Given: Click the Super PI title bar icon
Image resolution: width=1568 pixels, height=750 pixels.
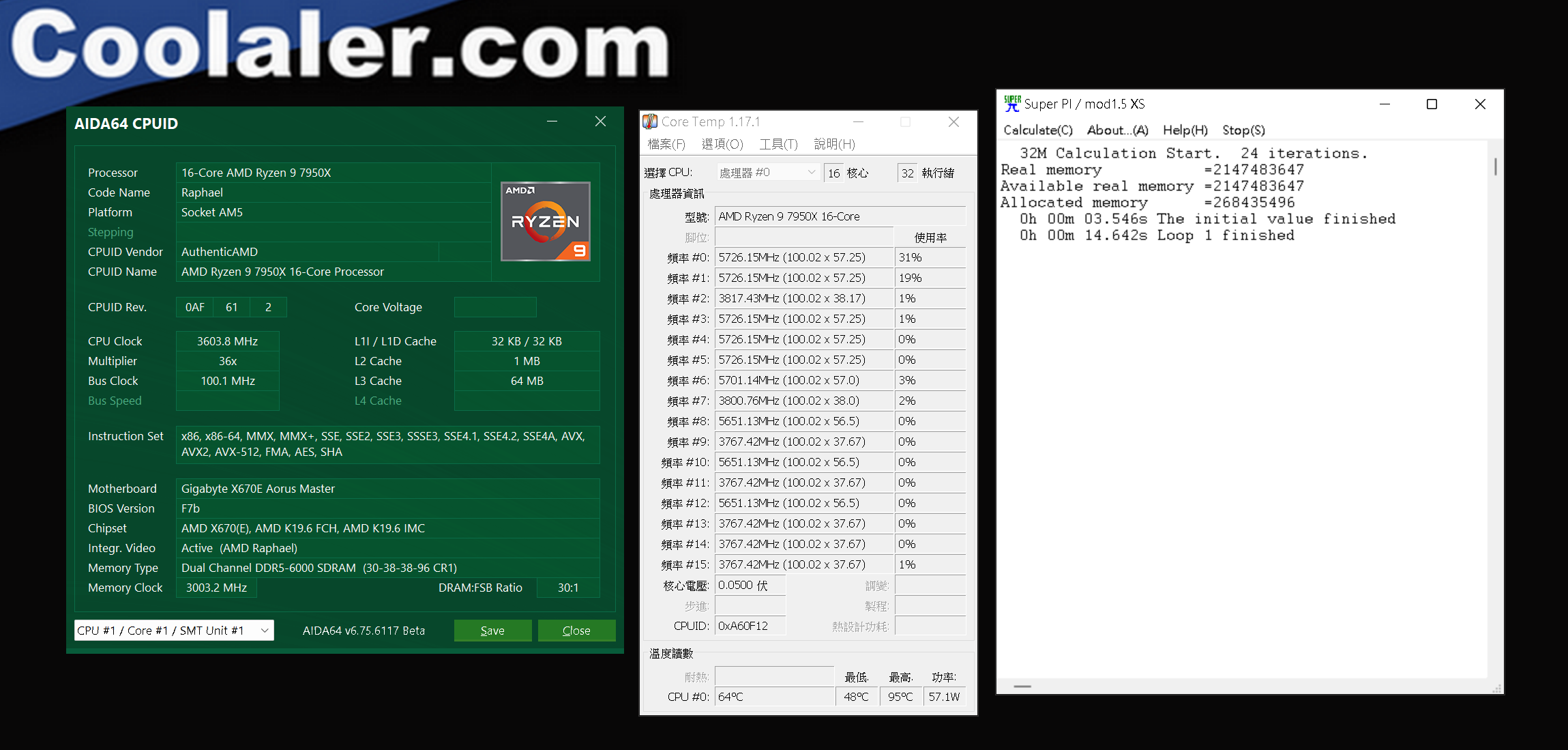Looking at the screenshot, I should tap(1012, 104).
